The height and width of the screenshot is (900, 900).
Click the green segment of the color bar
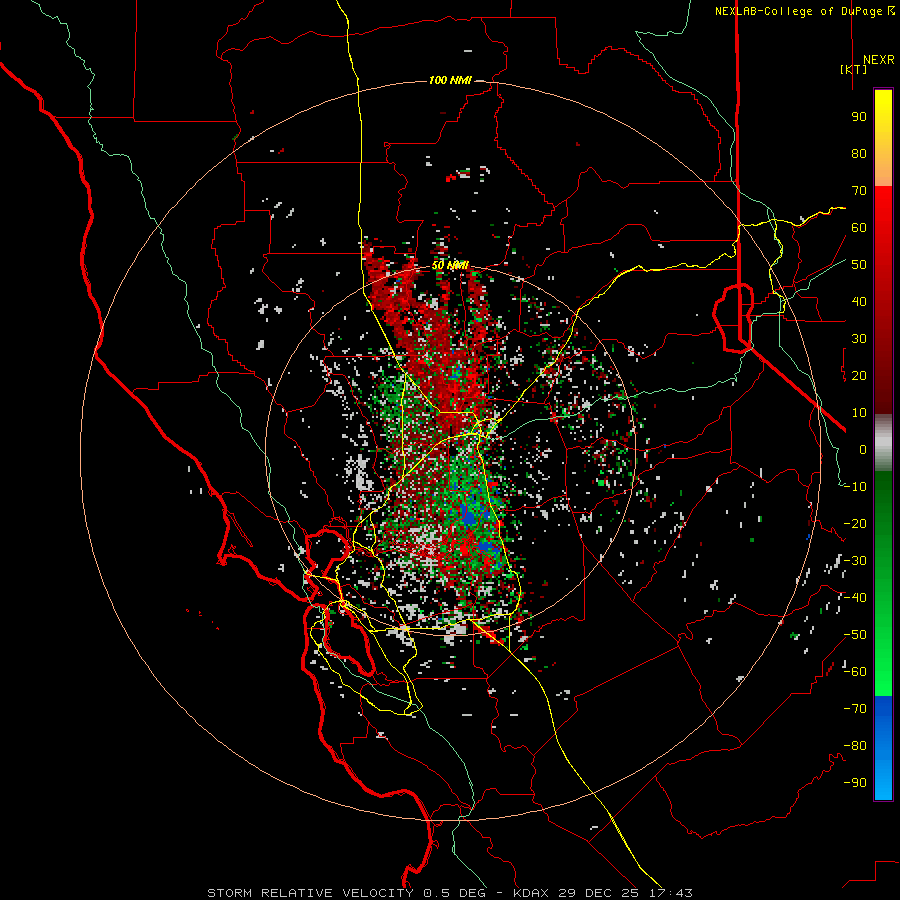click(x=883, y=583)
